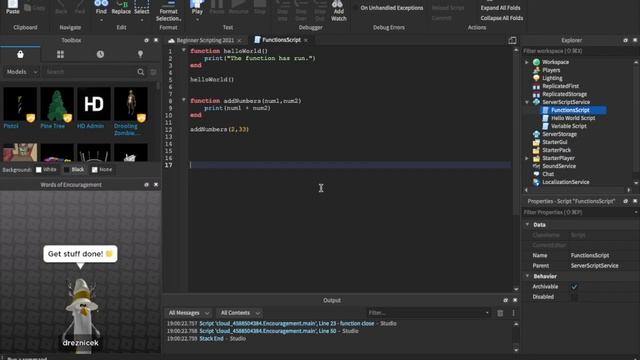
Task: Set Toolbox background to White
Action: tap(39, 170)
